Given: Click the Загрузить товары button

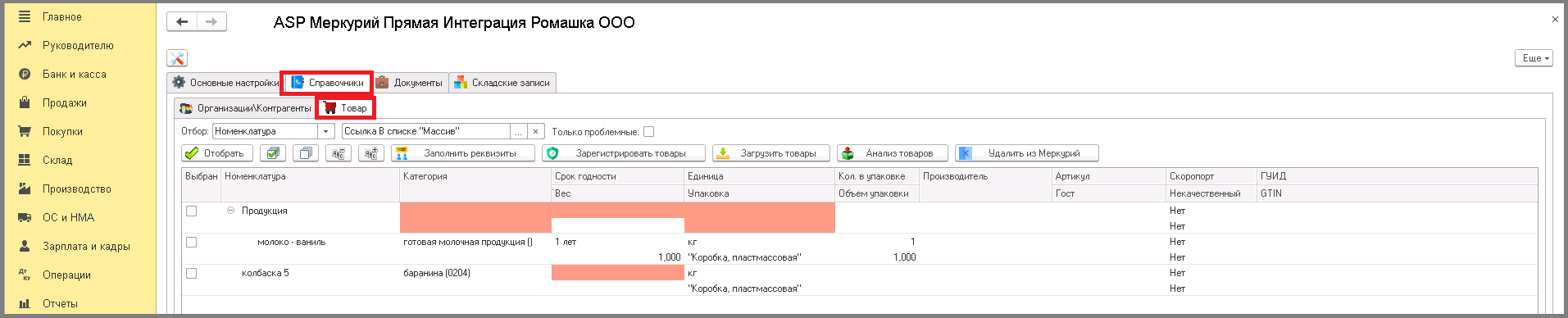Looking at the screenshot, I should (x=771, y=153).
